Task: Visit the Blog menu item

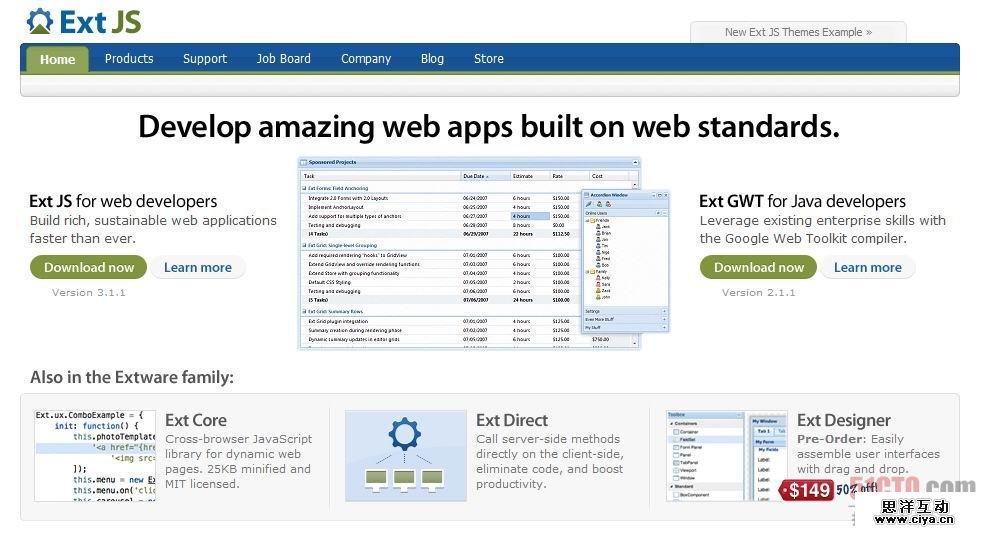Action: tap(432, 58)
